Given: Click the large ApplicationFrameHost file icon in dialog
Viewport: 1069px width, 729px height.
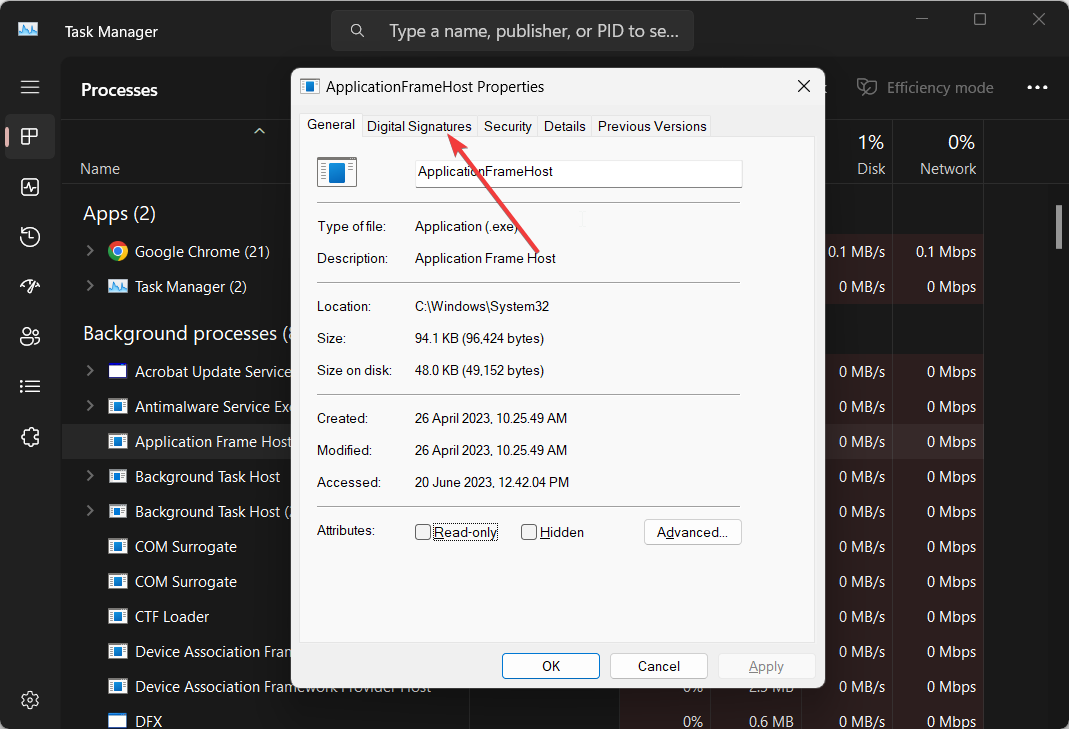Looking at the screenshot, I should click(x=337, y=172).
